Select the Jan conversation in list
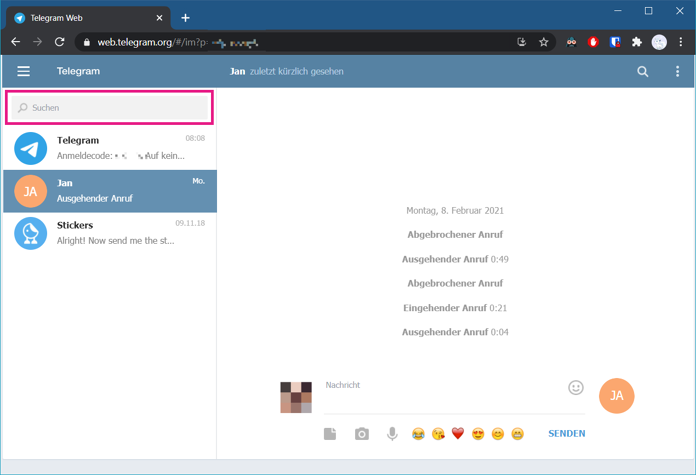The height and width of the screenshot is (475, 696). click(110, 191)
